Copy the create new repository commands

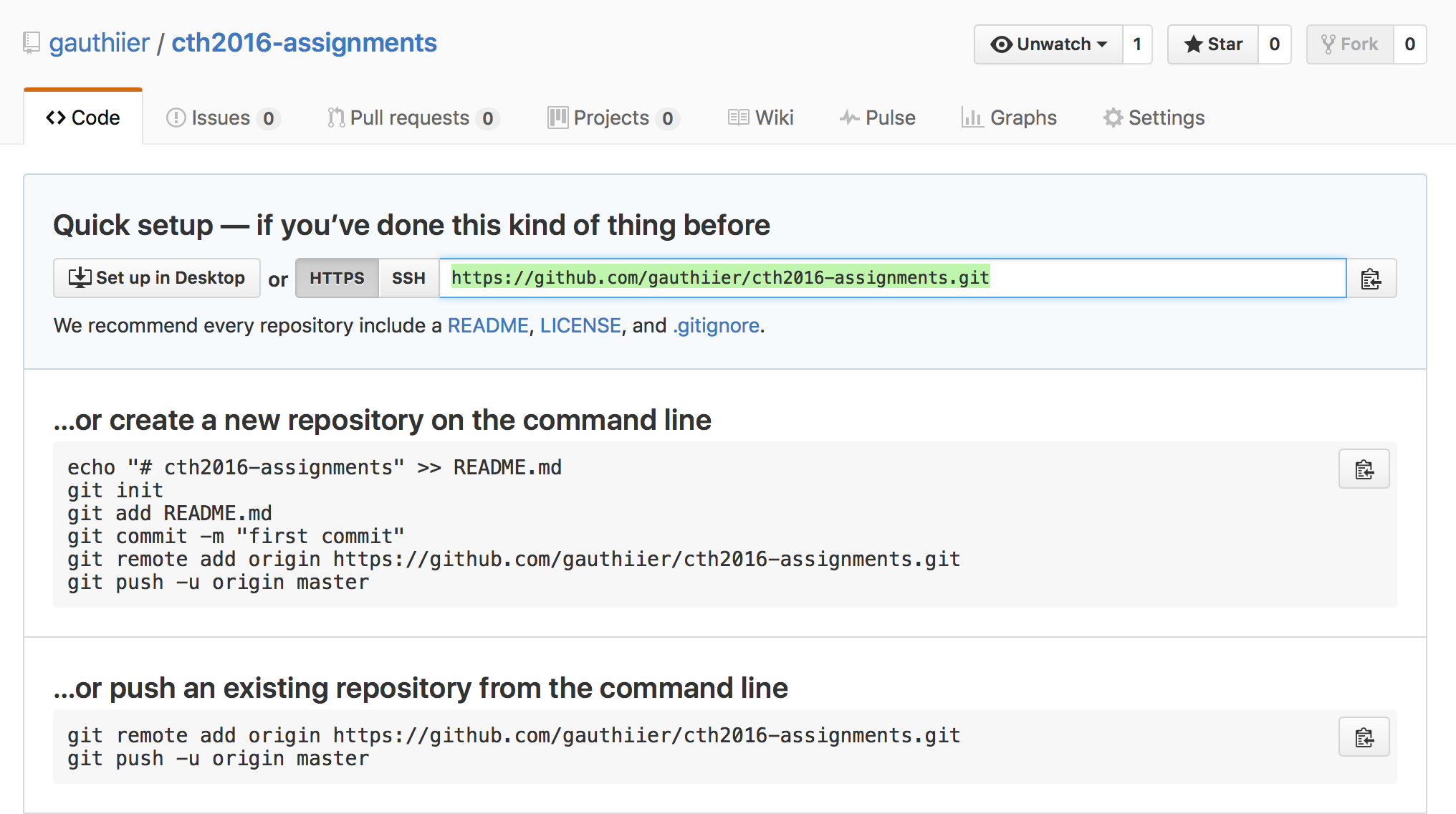(1364, 469)
